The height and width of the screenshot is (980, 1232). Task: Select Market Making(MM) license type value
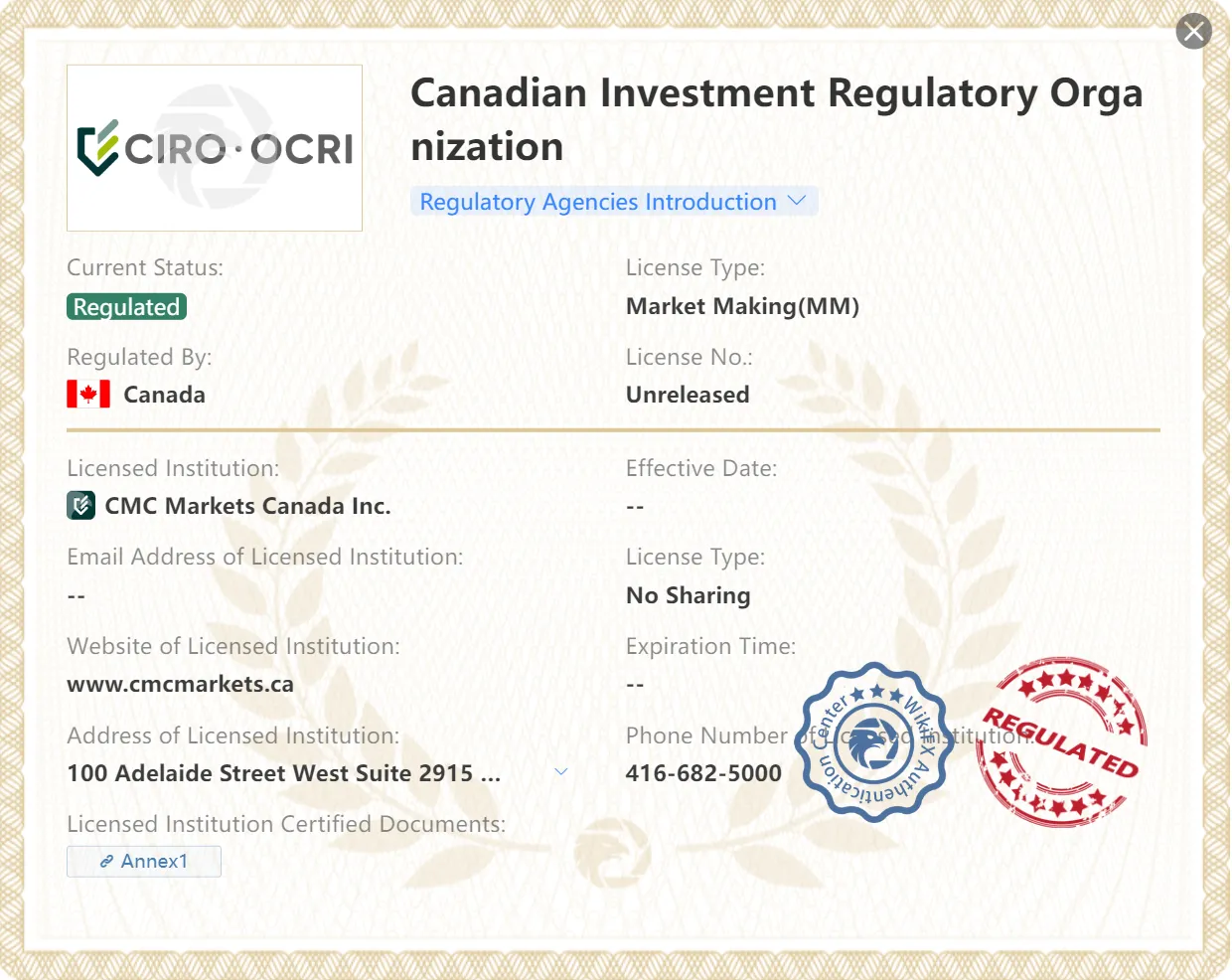coord(742,306)
